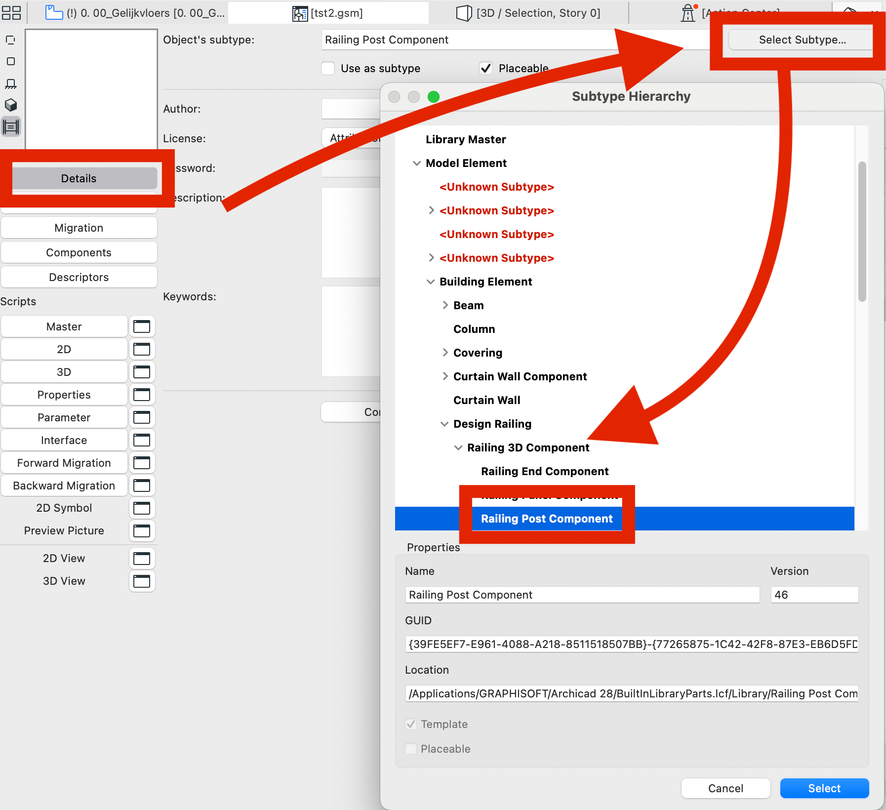Expand the Covering subtype node
The image size is (886, 810).
pos(445,353)
